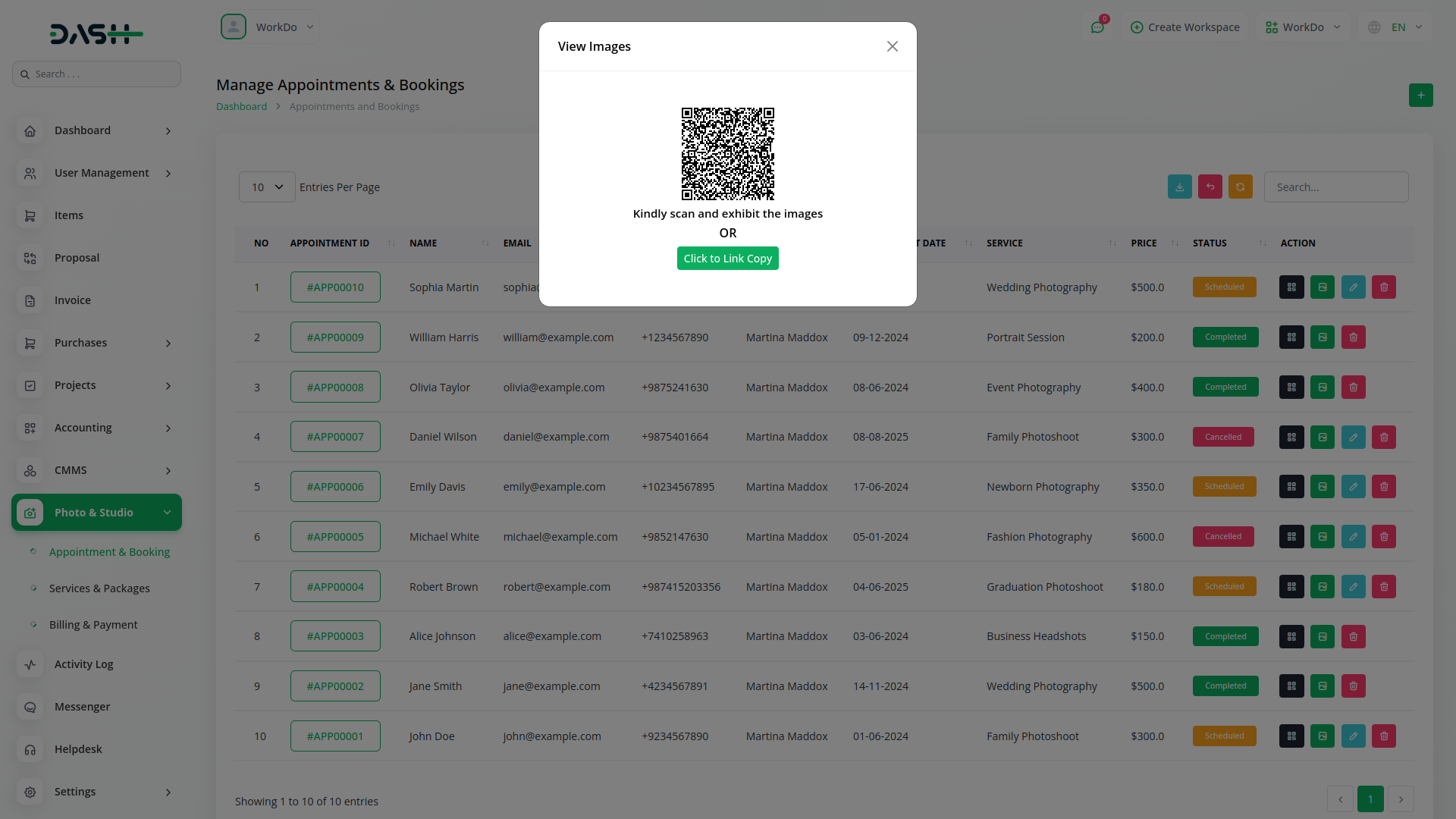Image resolution: width=1456 pixels, height=819 pixels.
Task: Open Services & Packages submenu item
Action: point(99,588)
